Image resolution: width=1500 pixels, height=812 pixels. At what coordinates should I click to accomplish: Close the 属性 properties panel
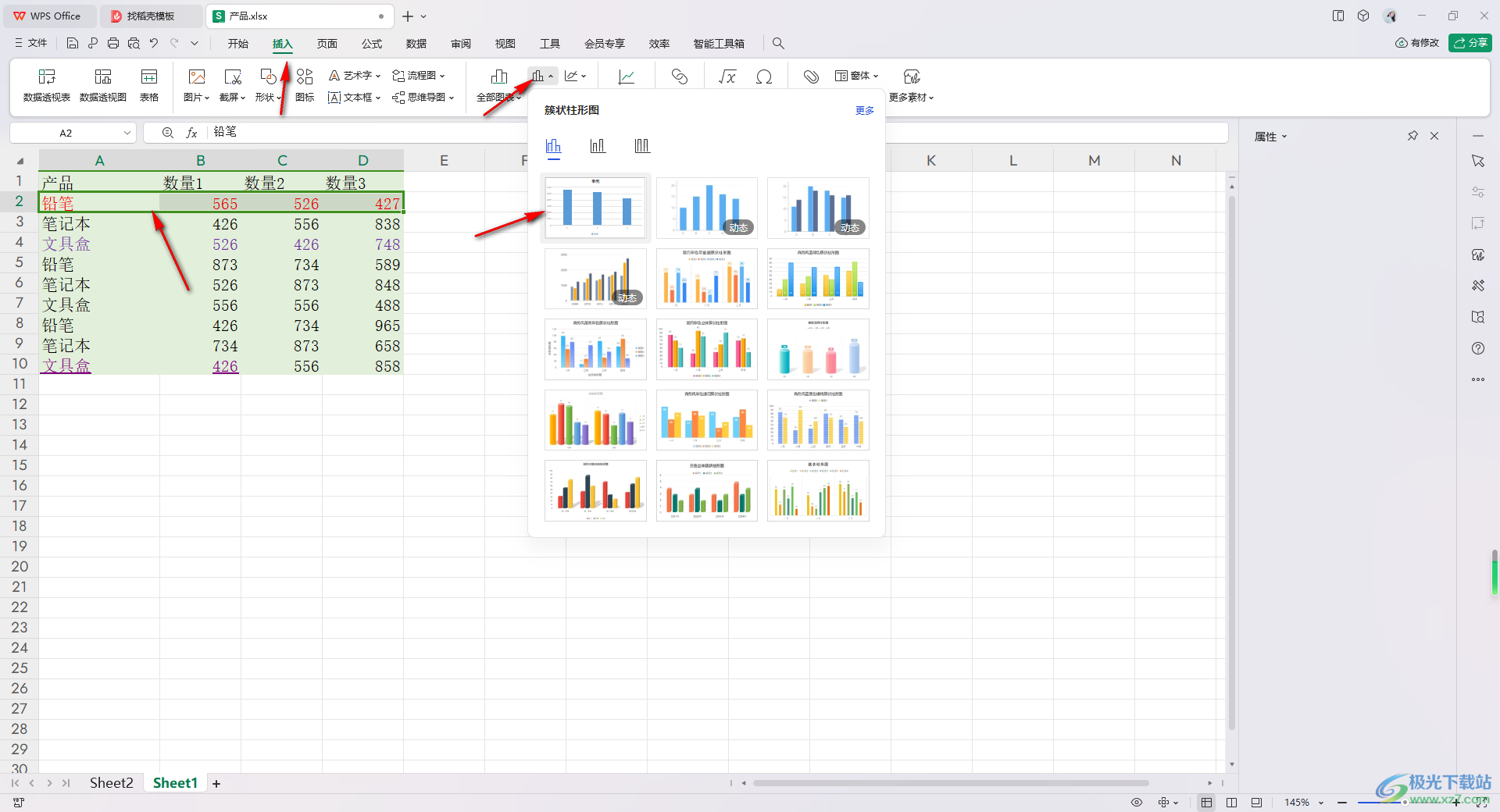pyautogui.click(x=1434, y=136)
